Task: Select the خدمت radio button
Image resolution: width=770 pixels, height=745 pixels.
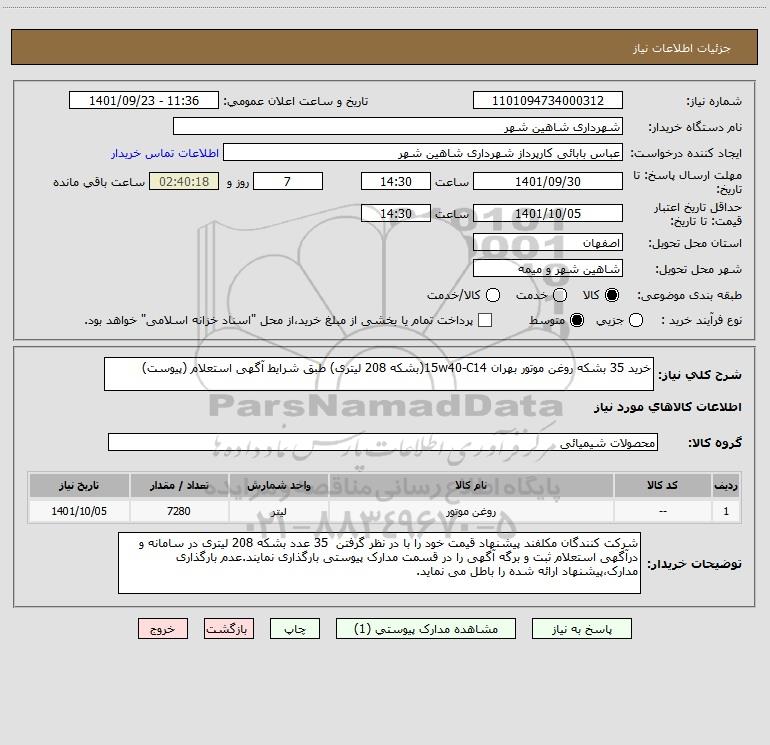Action: [x=560, y=295]
